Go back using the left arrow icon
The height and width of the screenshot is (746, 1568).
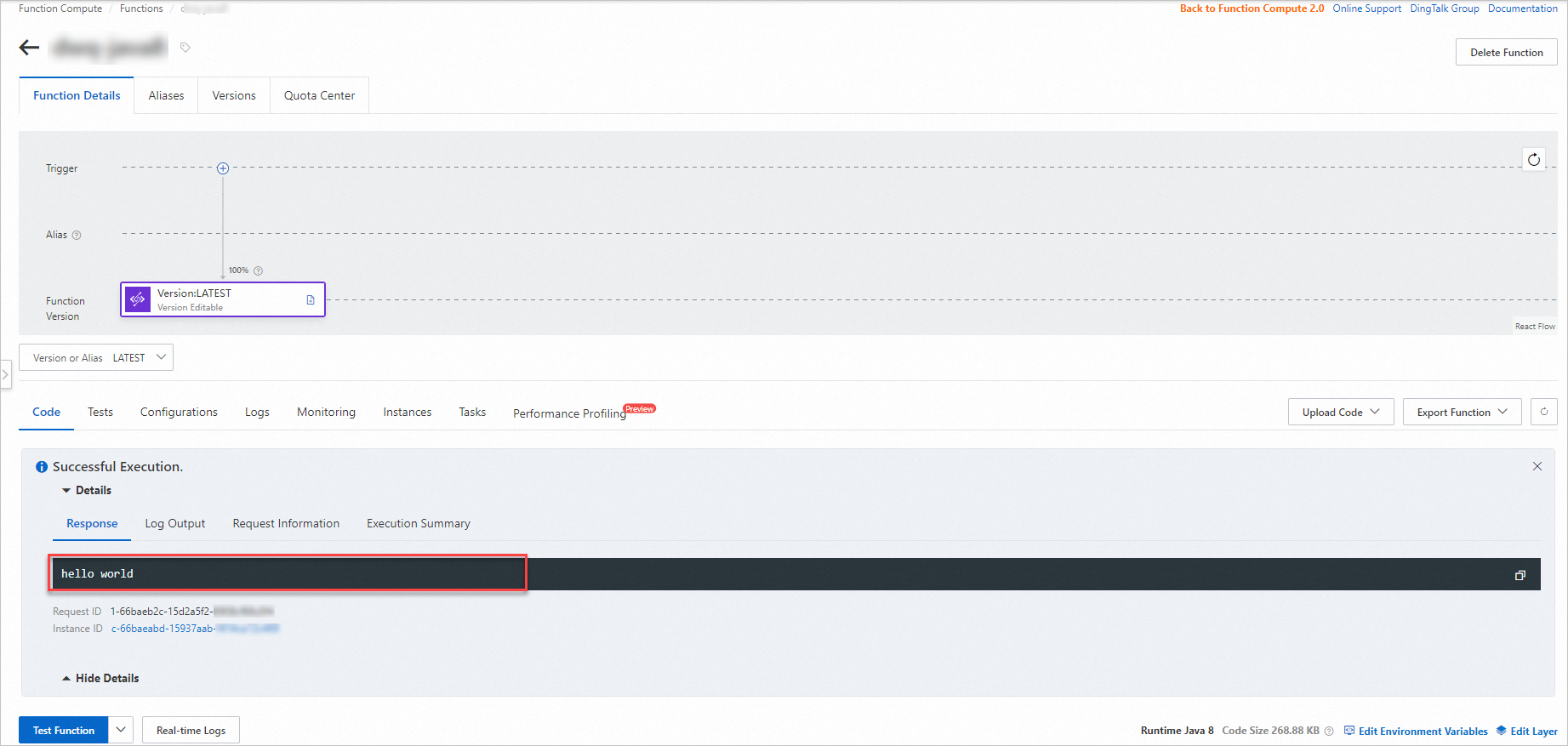tap(30, 48)
